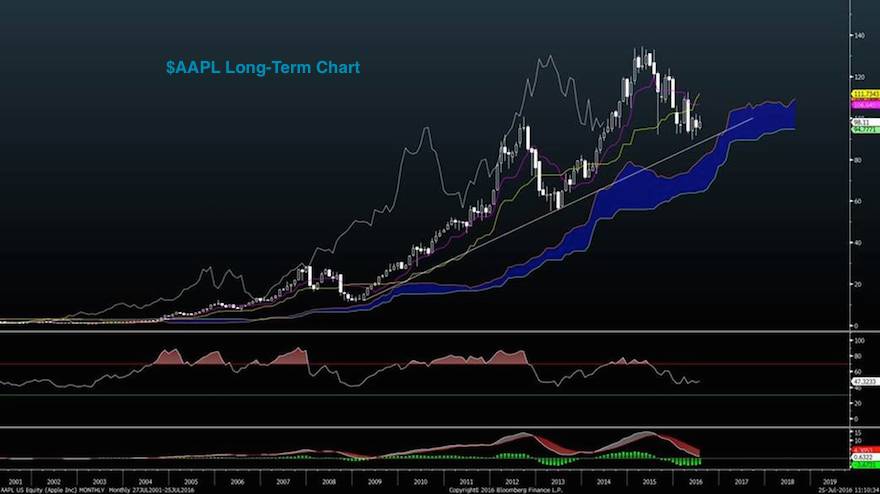Viewport: 880px width, 494px height.
Task: Select the 2006 year label on time axis
Action: pos(237,482)
